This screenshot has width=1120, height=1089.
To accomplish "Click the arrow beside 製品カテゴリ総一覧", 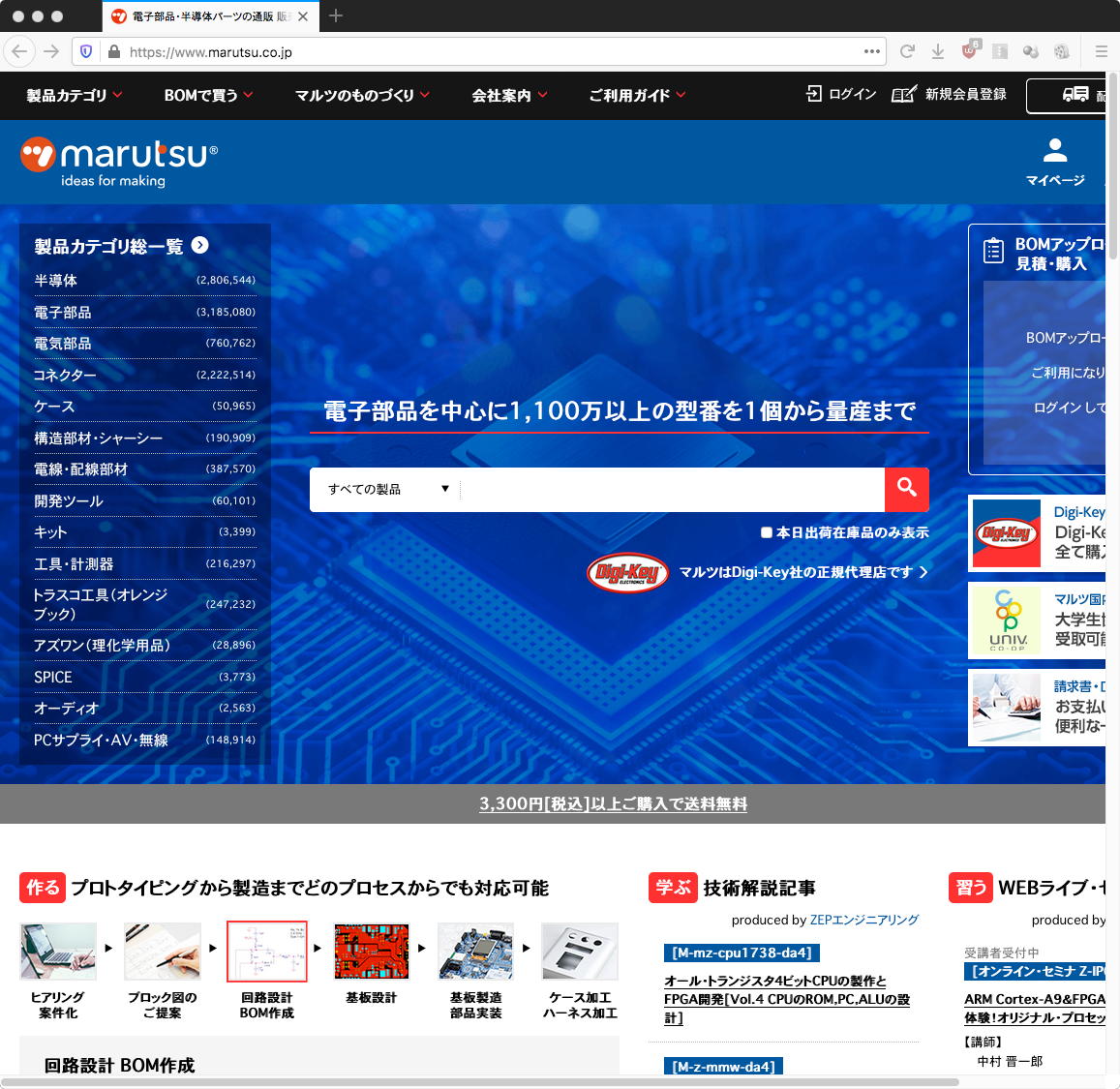I will (200, 245).
